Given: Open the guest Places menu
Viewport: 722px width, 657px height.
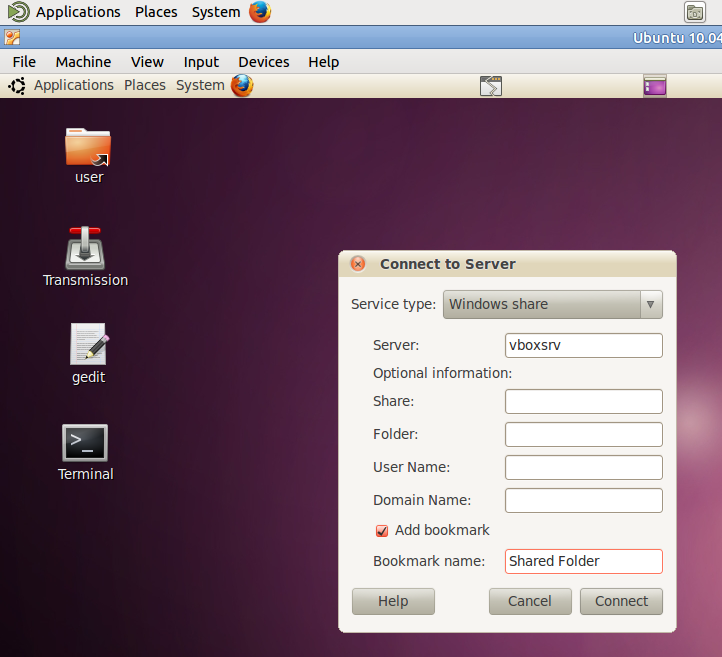Looking at the screenshot, I should tap(145, 85).
